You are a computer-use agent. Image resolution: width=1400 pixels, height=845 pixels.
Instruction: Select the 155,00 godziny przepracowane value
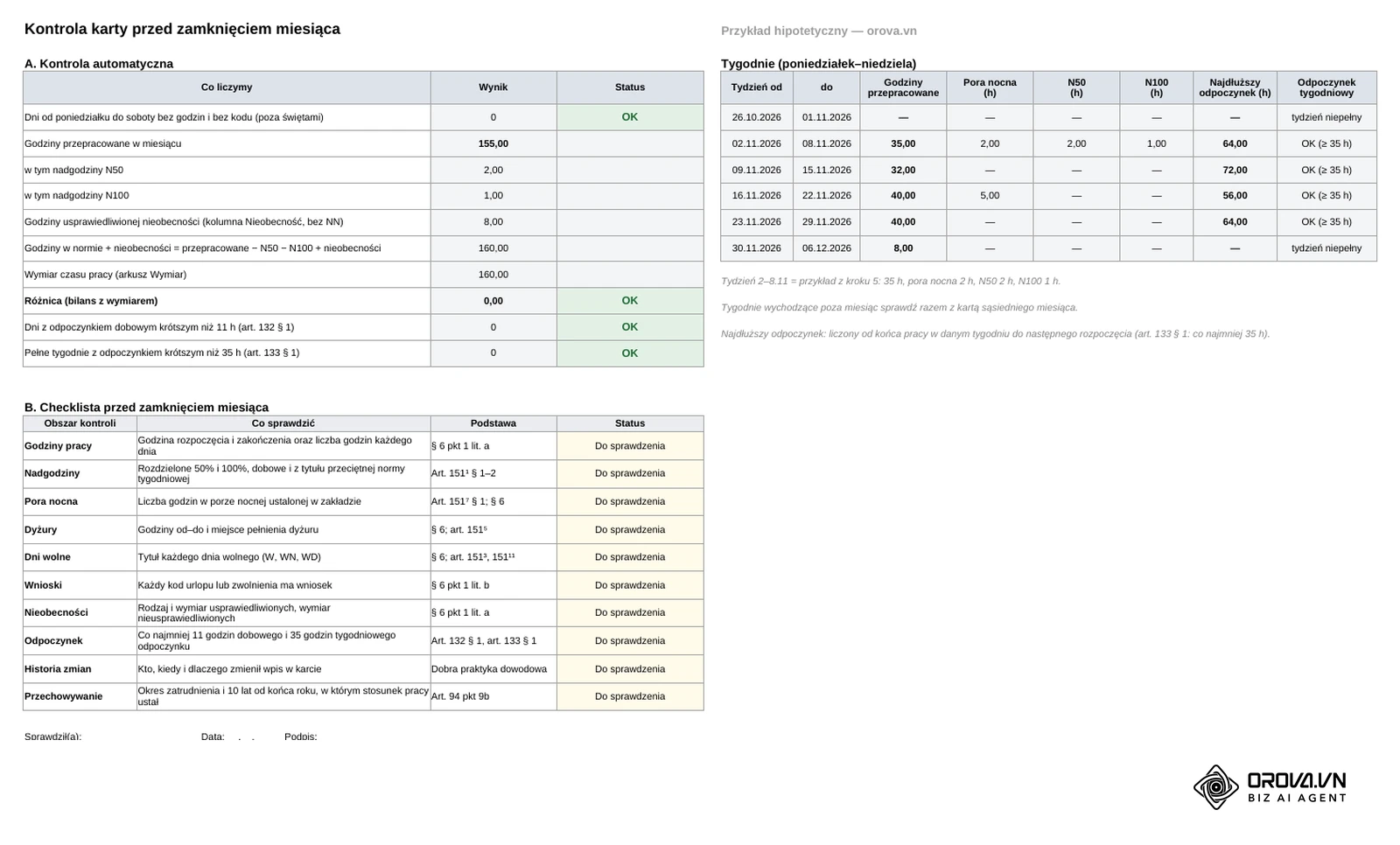[493, 143]
